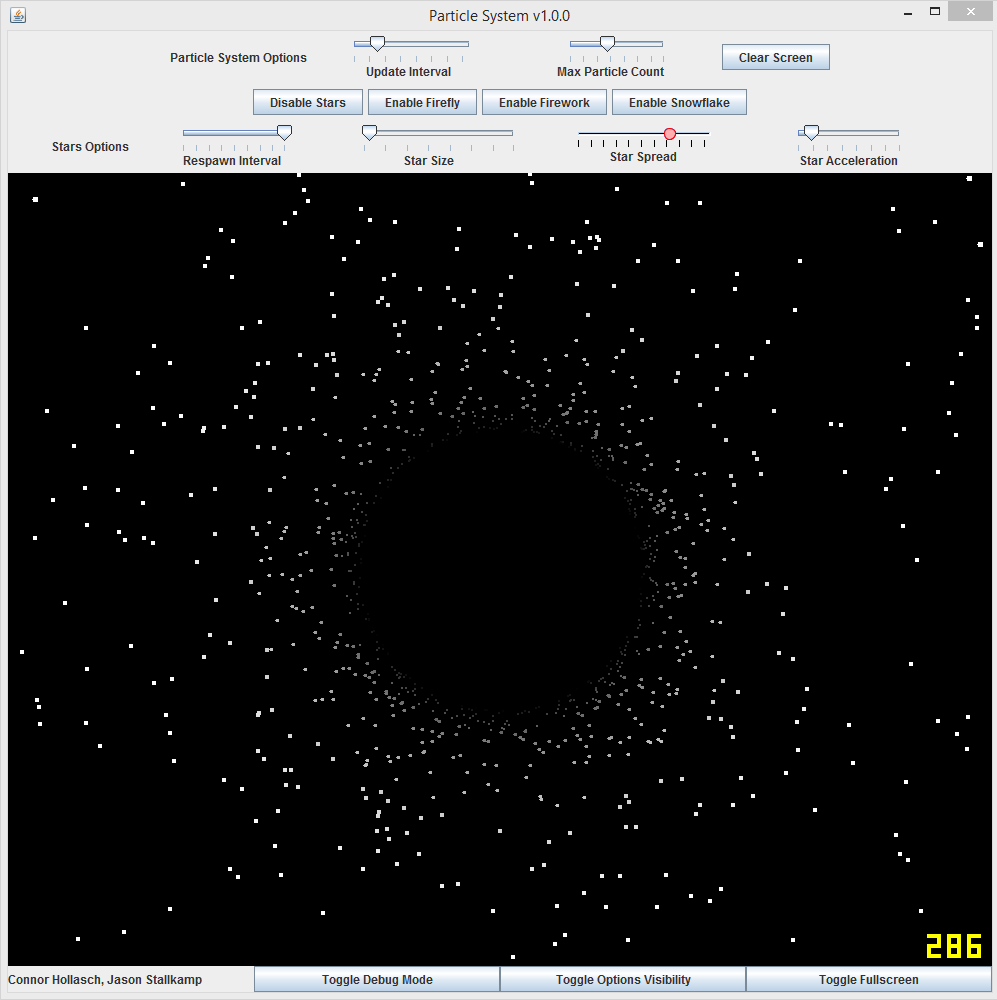Click the Update Interval slider handle
This screenshot has width=997, height=1000.
click(378, 43)
